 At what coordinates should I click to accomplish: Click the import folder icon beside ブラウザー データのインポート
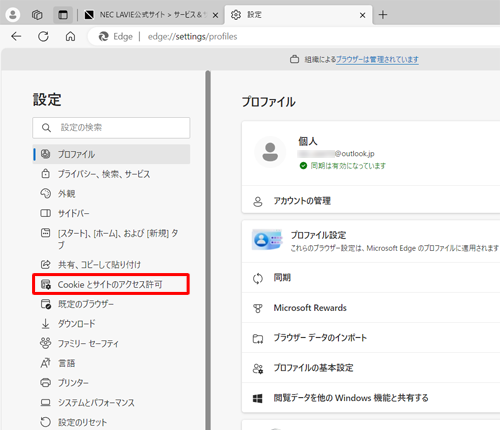[x=258, y=339]
